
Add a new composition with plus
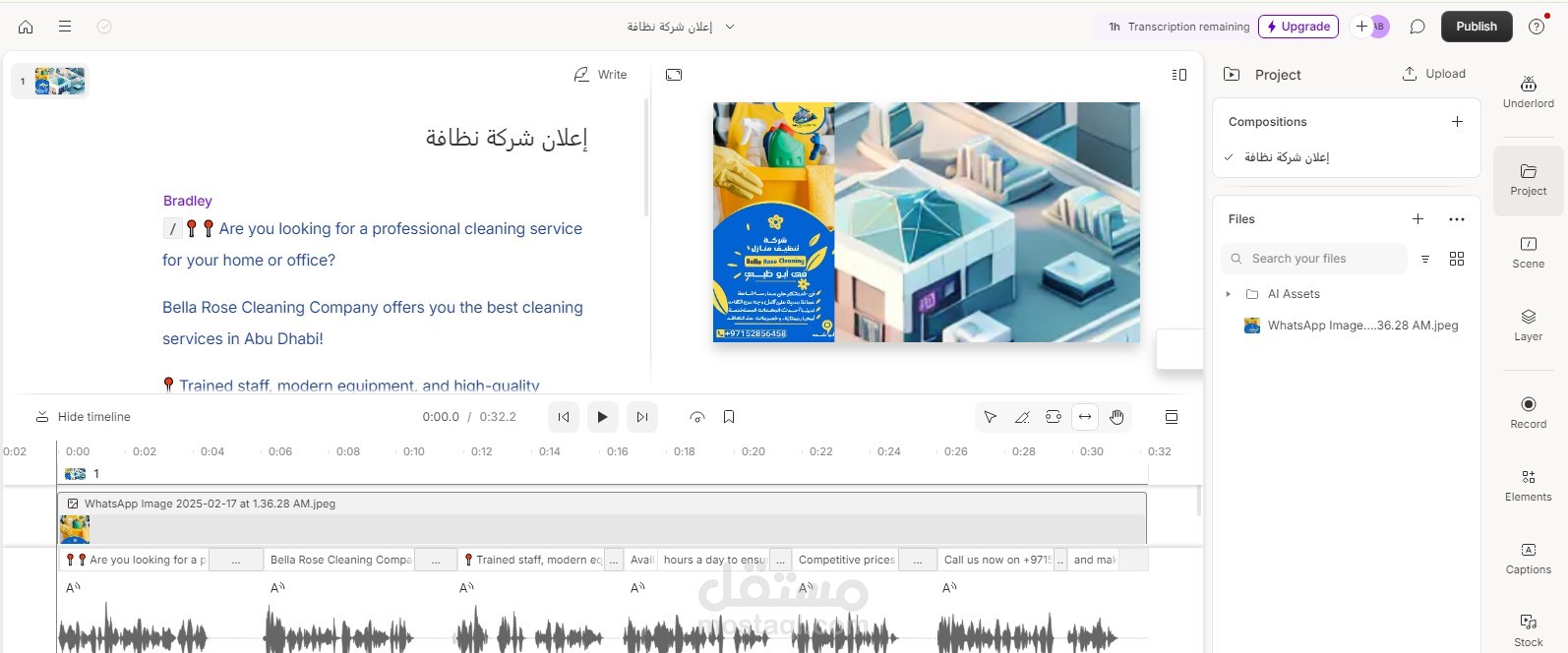(1457, 122)
